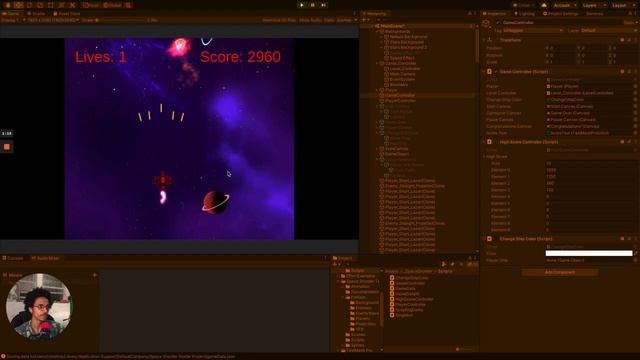Screen dimensions: 640x360
Task: Click the Mirror panel add button
Action: coord(94,275)
